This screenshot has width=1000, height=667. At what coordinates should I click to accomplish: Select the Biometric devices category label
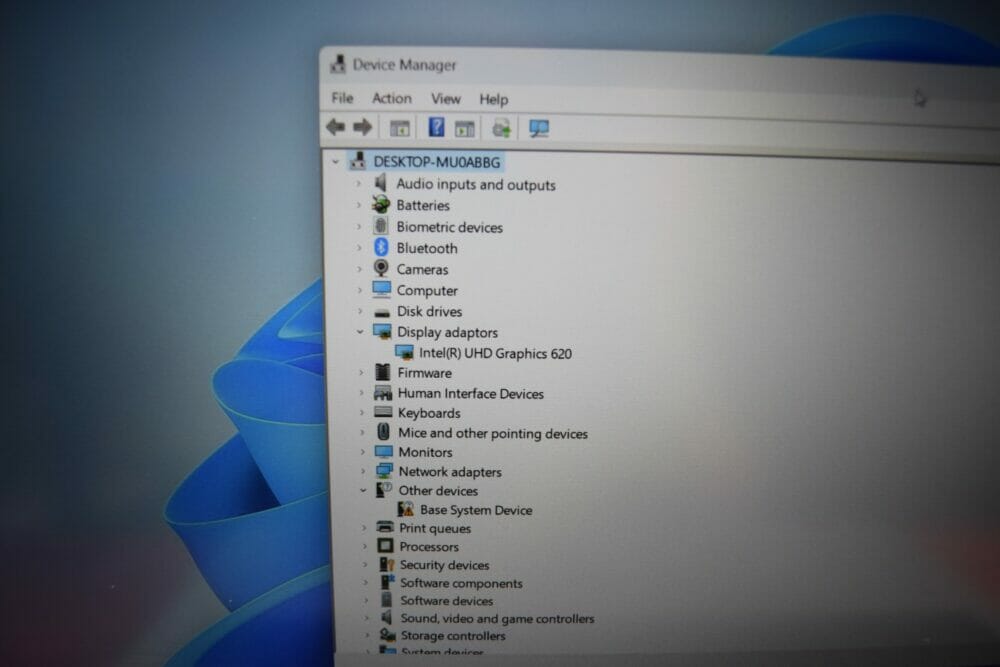pos(450,227)
